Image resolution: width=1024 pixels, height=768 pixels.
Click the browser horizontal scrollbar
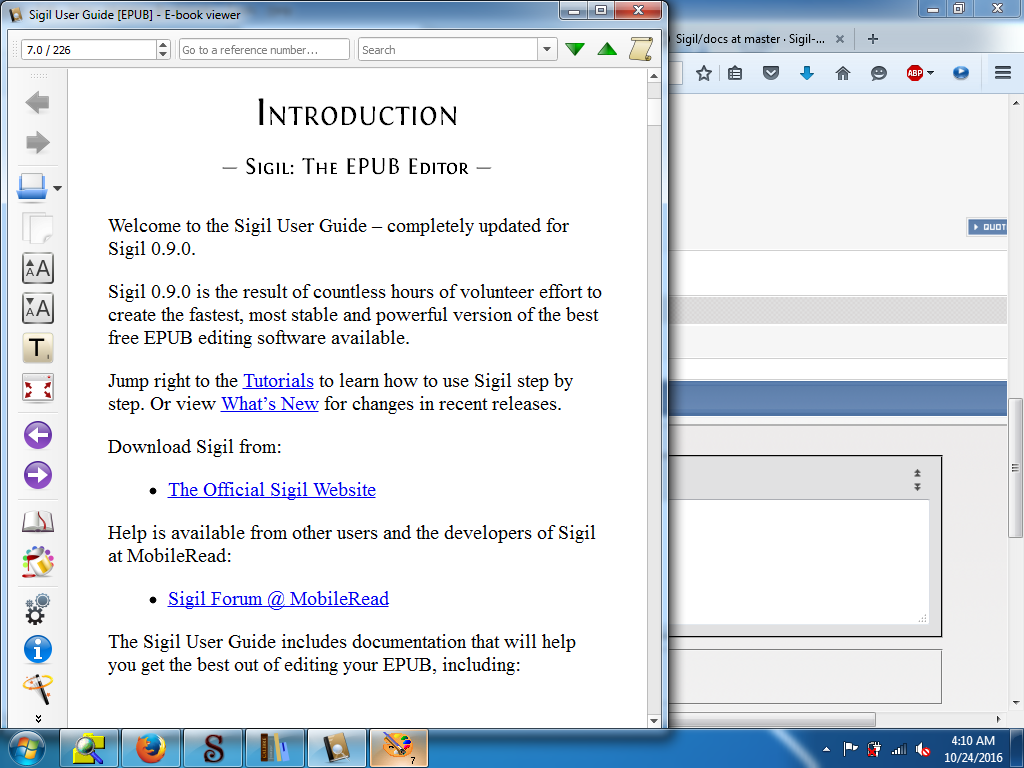(x=773, y=719)
